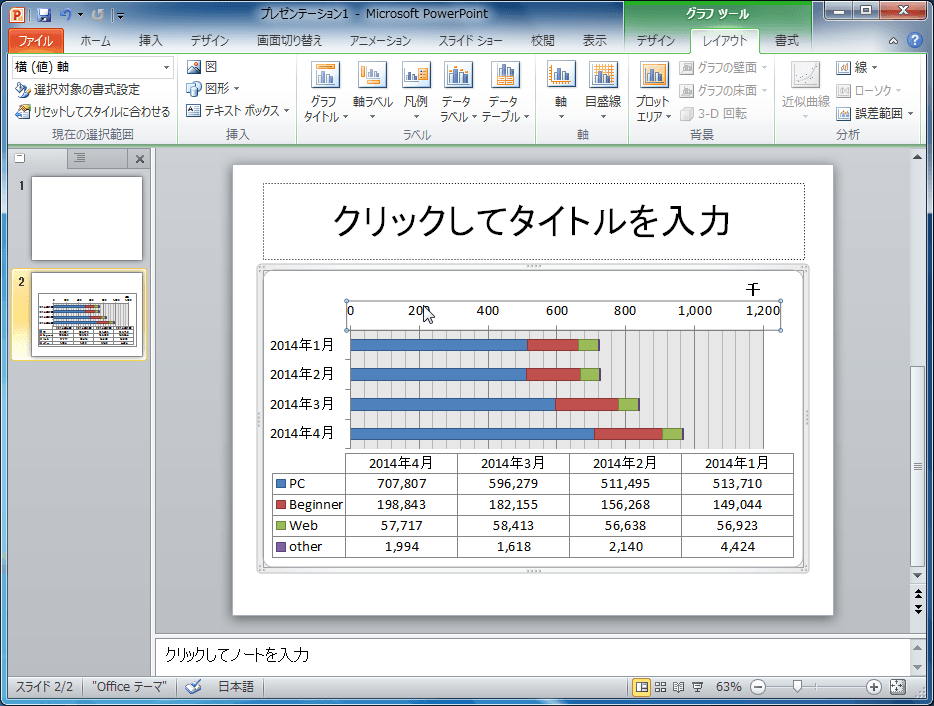This screenshot has width=934, height=706.
Task: Click the zoom slider handle
Action: pos(797,687)
